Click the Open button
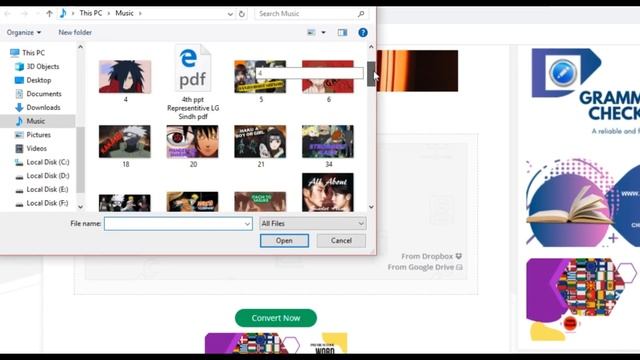 (284, 241)
